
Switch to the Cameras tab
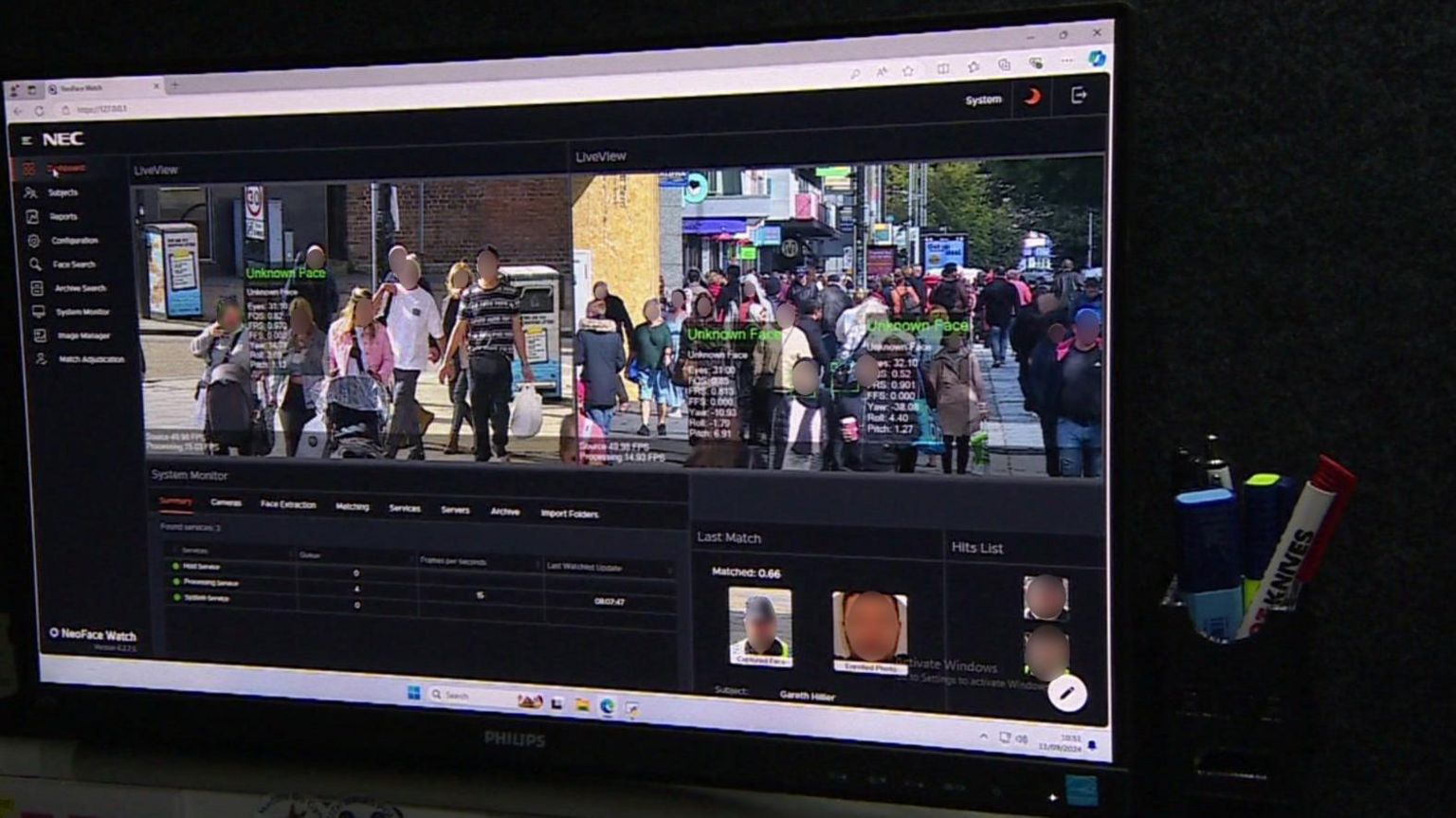coord(226,503)
